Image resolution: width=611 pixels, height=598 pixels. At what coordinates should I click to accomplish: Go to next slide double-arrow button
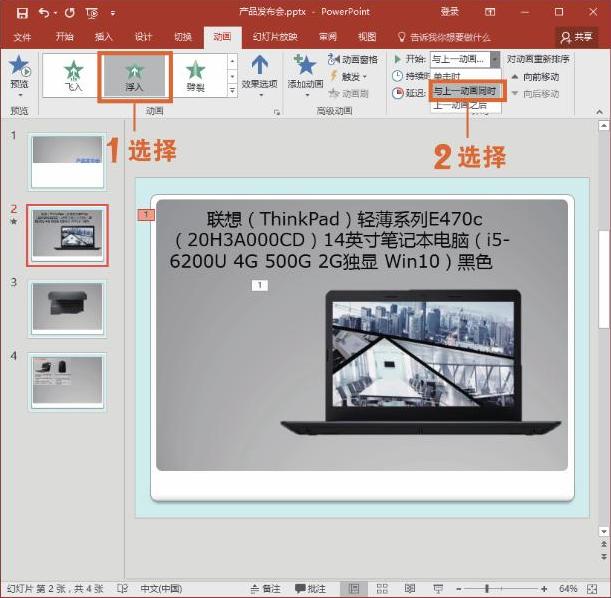(604, 556)
